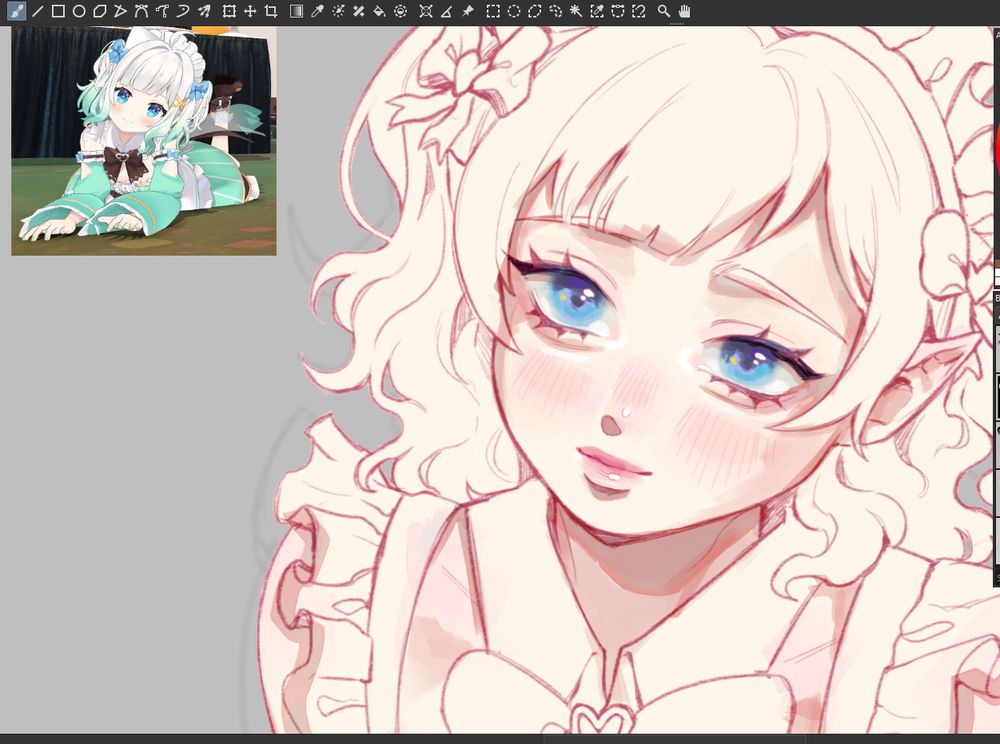Select the Zoom magnifier tool

tap(664, 11)
